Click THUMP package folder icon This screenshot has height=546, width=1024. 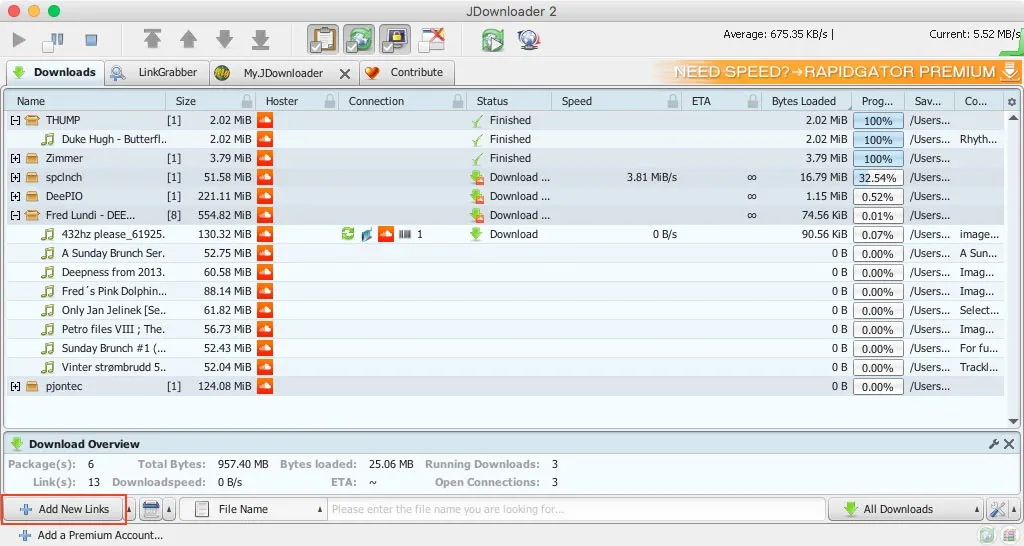click(x=32, y=120)
